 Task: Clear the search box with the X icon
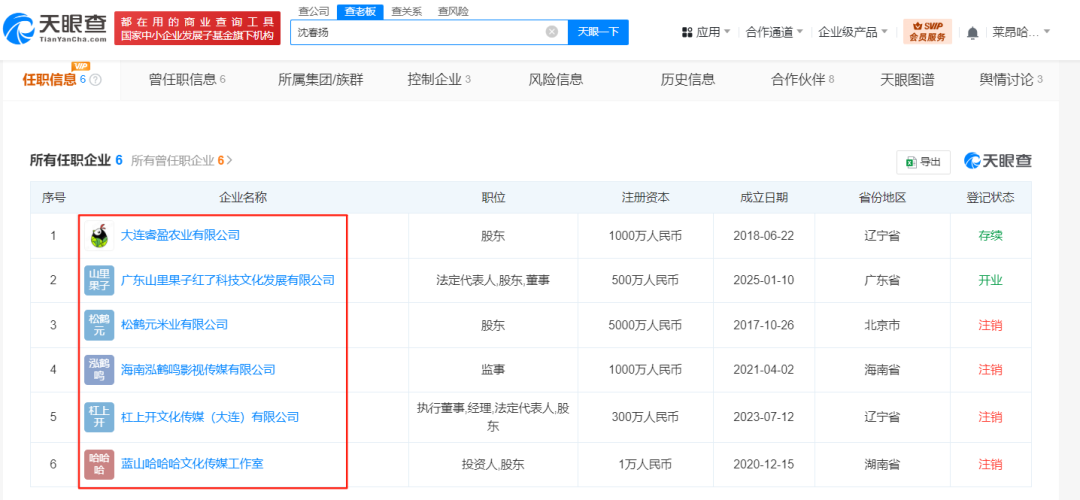point(552,32)
